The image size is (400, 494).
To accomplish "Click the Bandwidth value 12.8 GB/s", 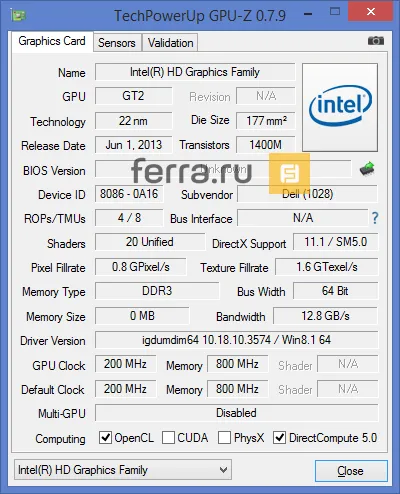I will click(326, 316).
